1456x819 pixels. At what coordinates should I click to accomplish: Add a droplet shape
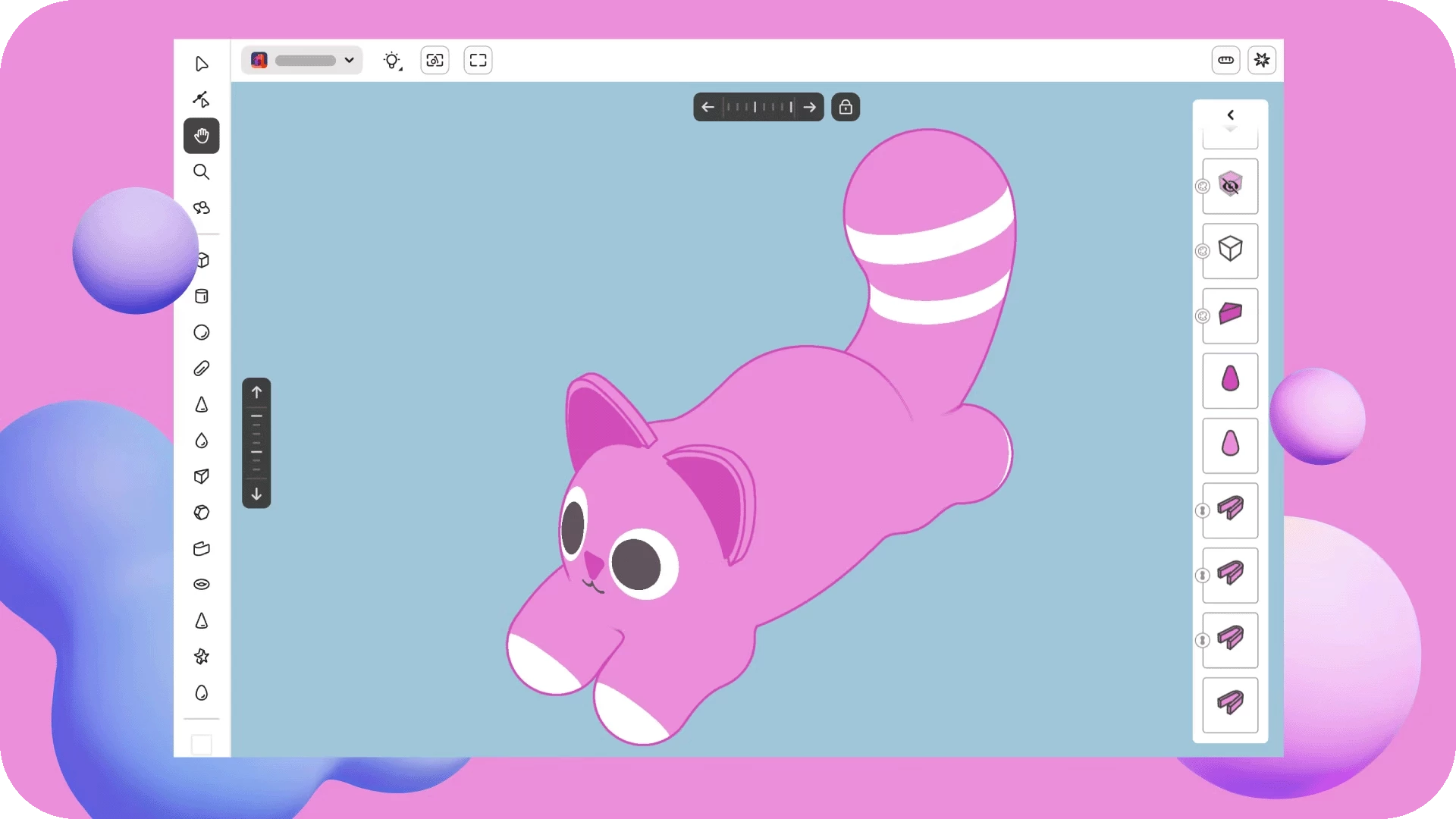coord(201,441)
